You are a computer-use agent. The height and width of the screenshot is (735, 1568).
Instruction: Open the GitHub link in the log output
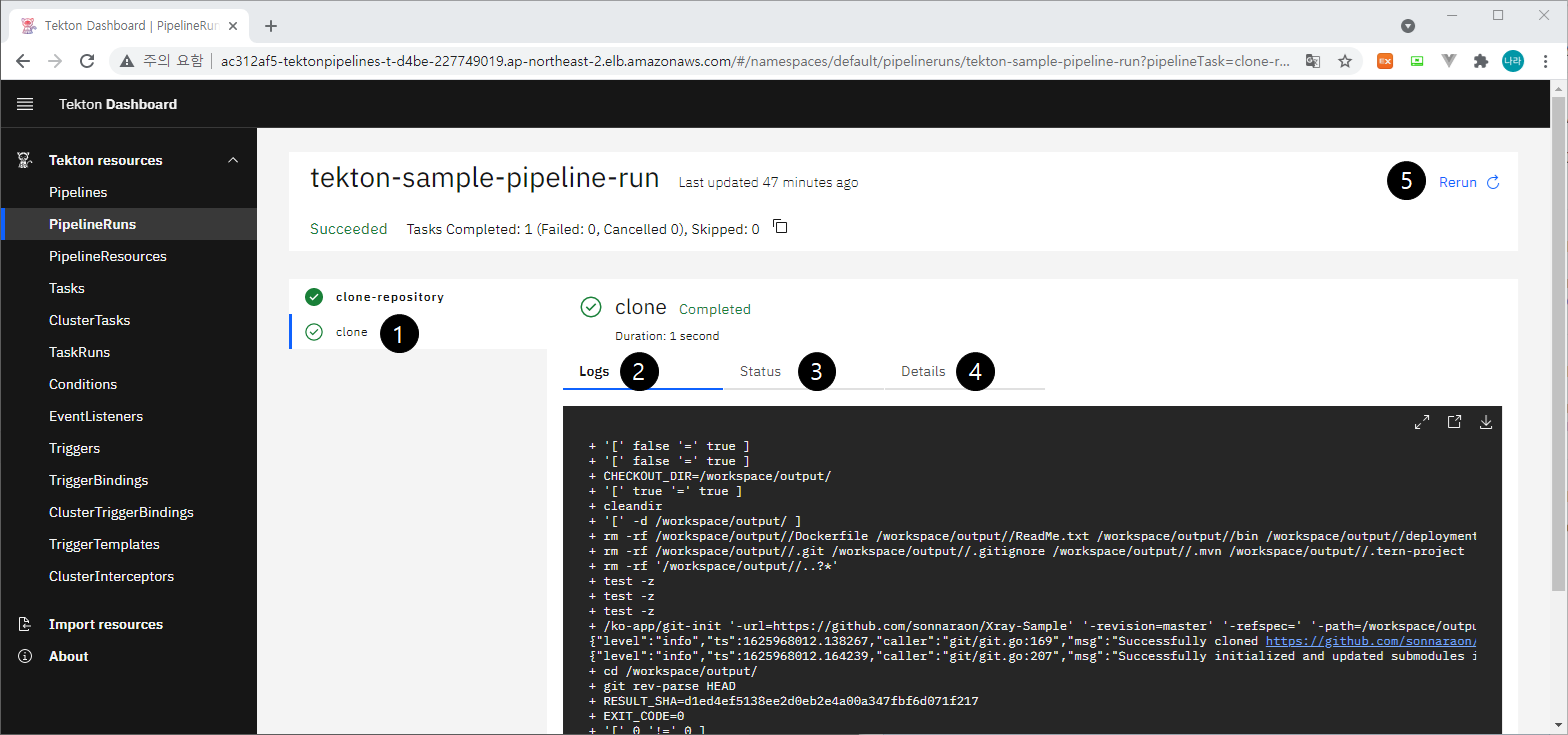click(1371, 641)
